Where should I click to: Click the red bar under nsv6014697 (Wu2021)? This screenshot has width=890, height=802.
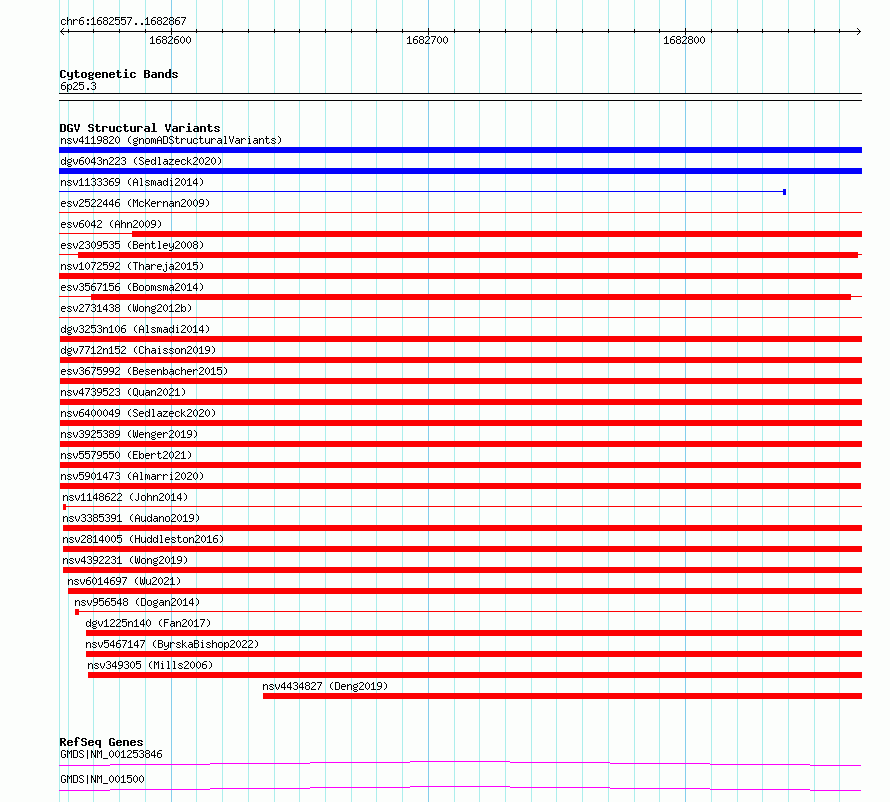pyautogui.click(x=465, y=591)
